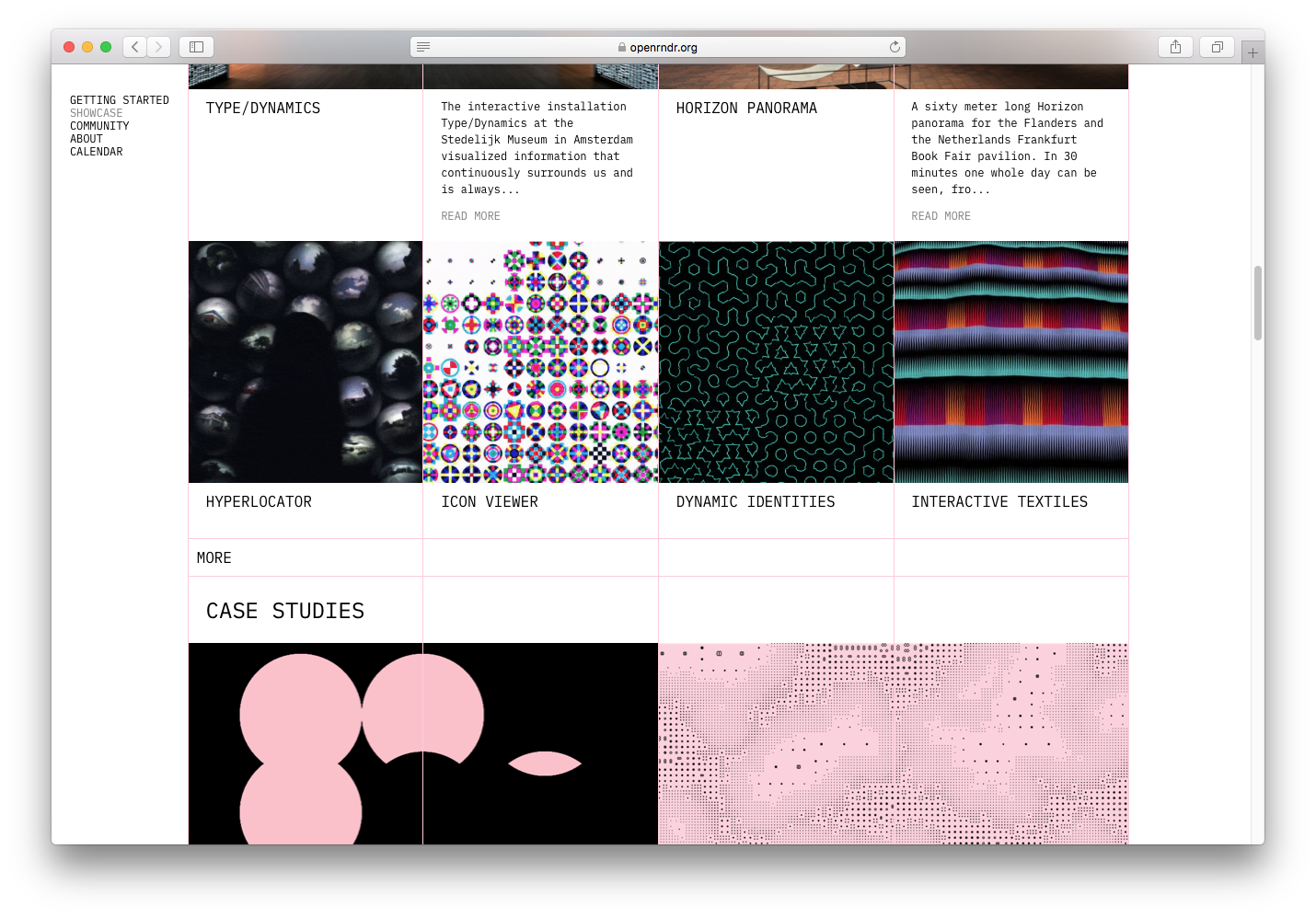Open the Share sheet icon

click(1175, 47)
